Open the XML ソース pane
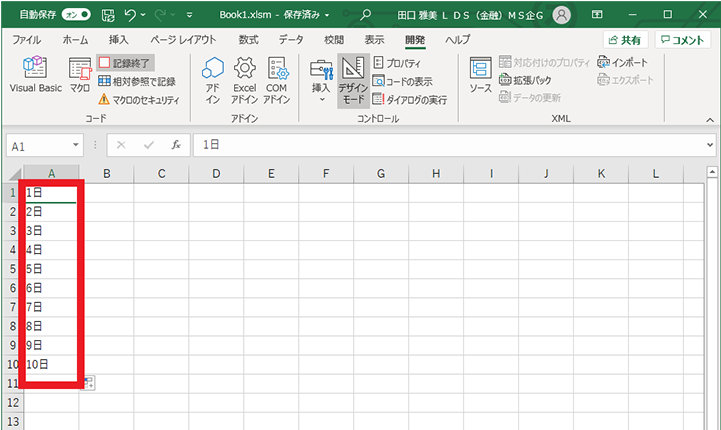This screenshot has height=430, width=721. point(481,75)
